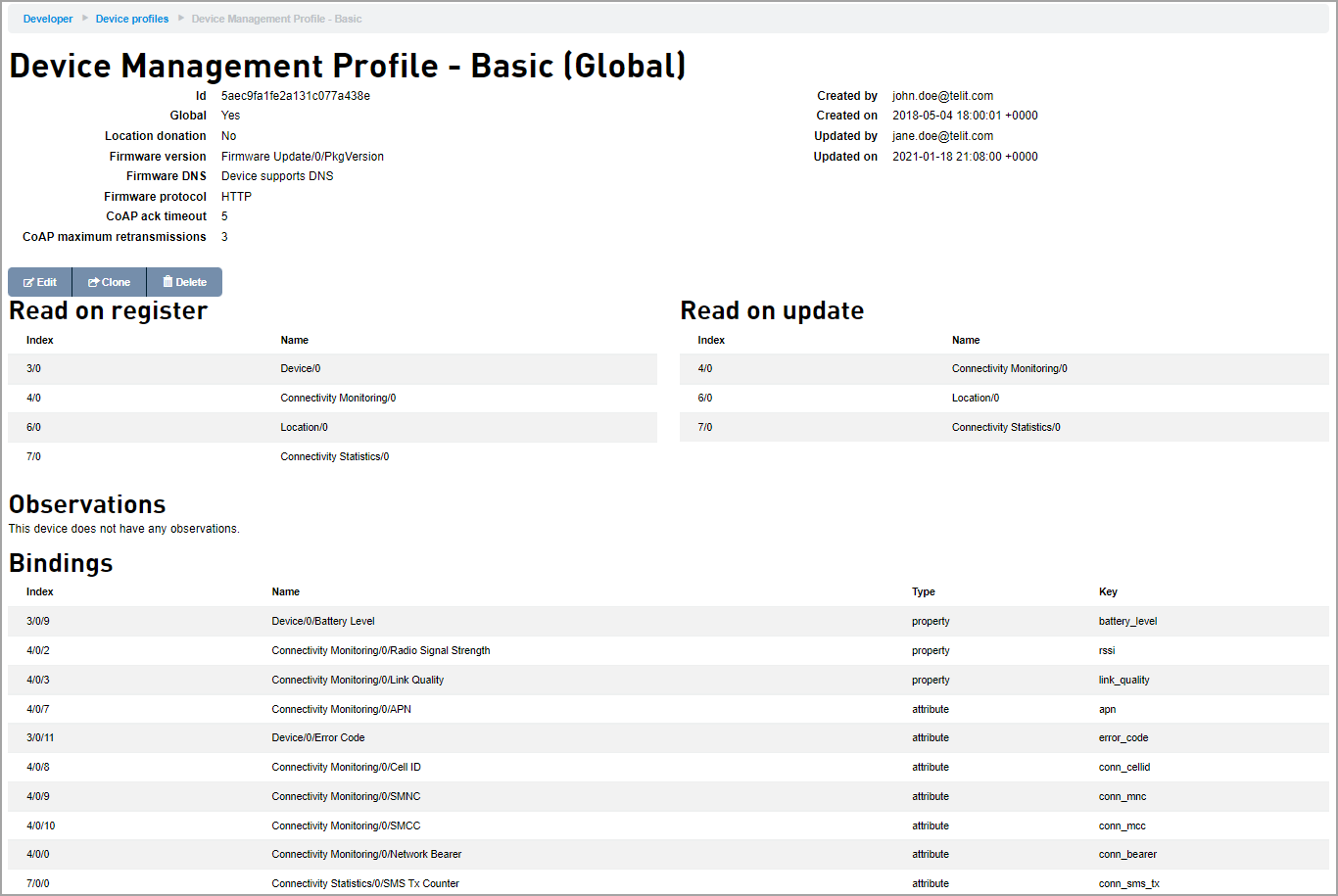This screenshot has width=1338, height=896.
Task: Click the arrow icon after Device profiles breadcrumb
Action: point(179,18)
